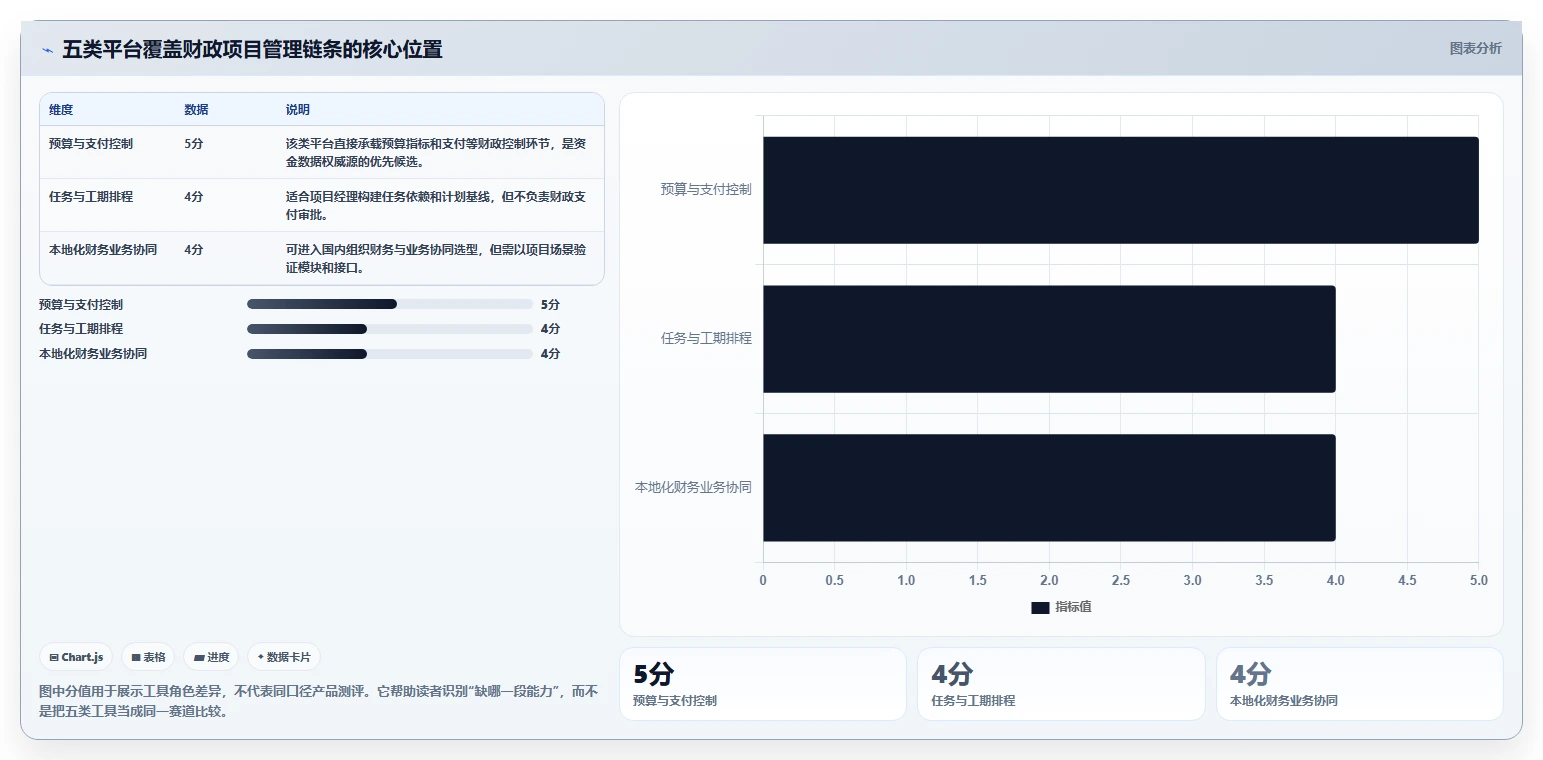Click the title 五类平台覆盖财政项目管理链条的核心位置
This screenshot has width=1543, height=760.
click(252, 50)
